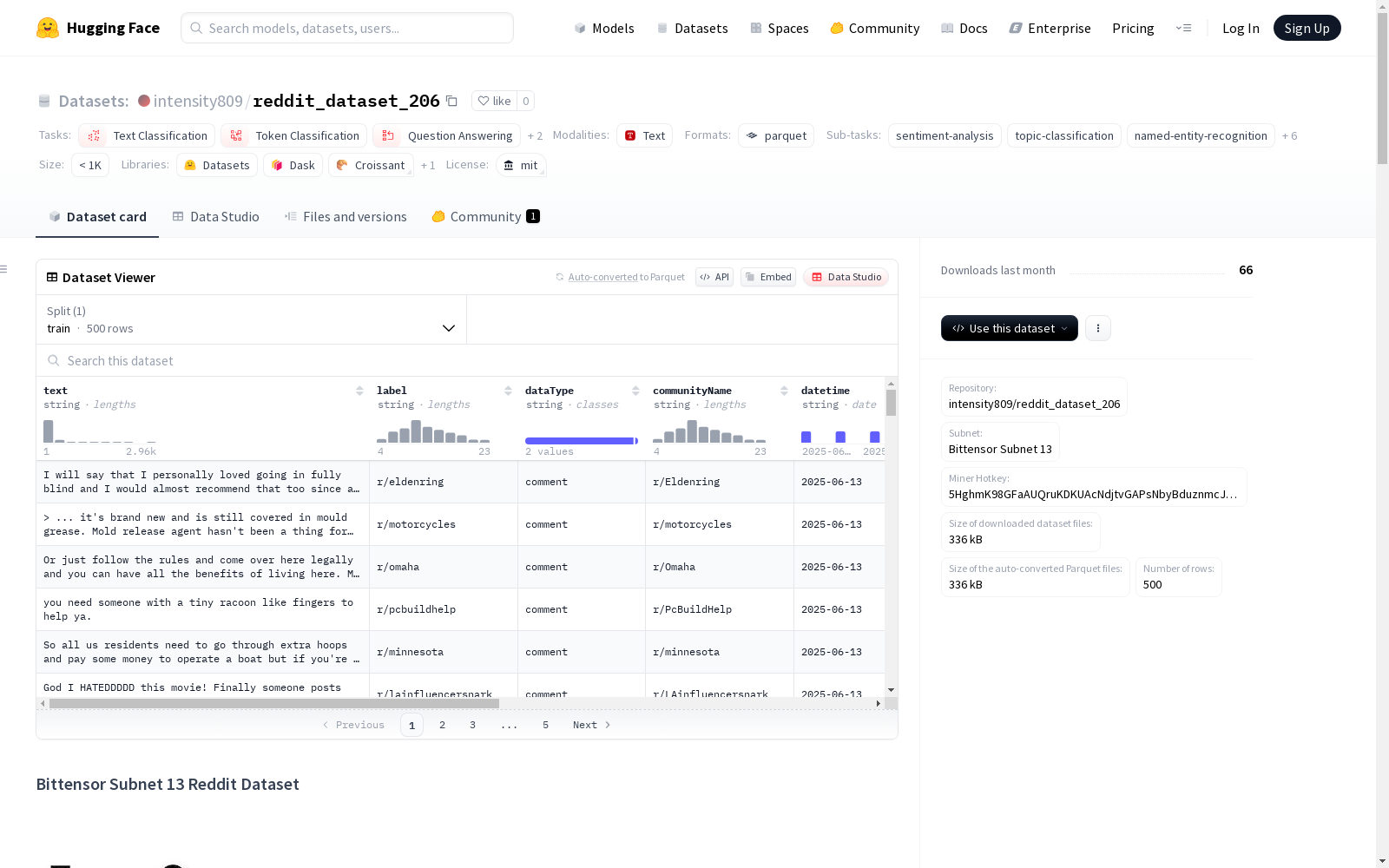Sort the label column
Screen dimensions: 1389x868
tap(508, 391)
